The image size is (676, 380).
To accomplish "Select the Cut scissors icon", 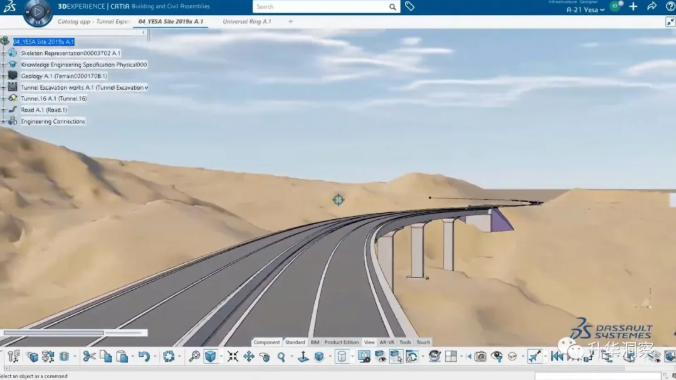I will coord(89,356).
